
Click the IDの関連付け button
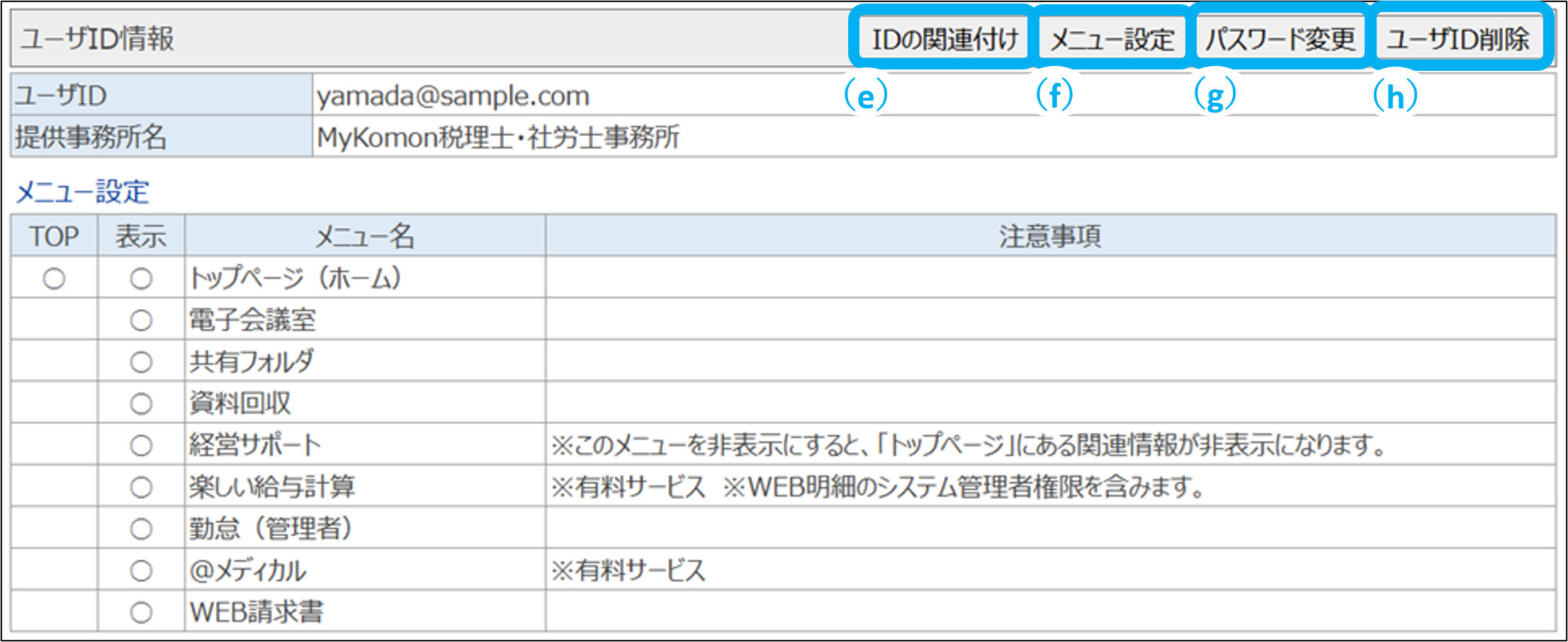(x=944, y=39)
